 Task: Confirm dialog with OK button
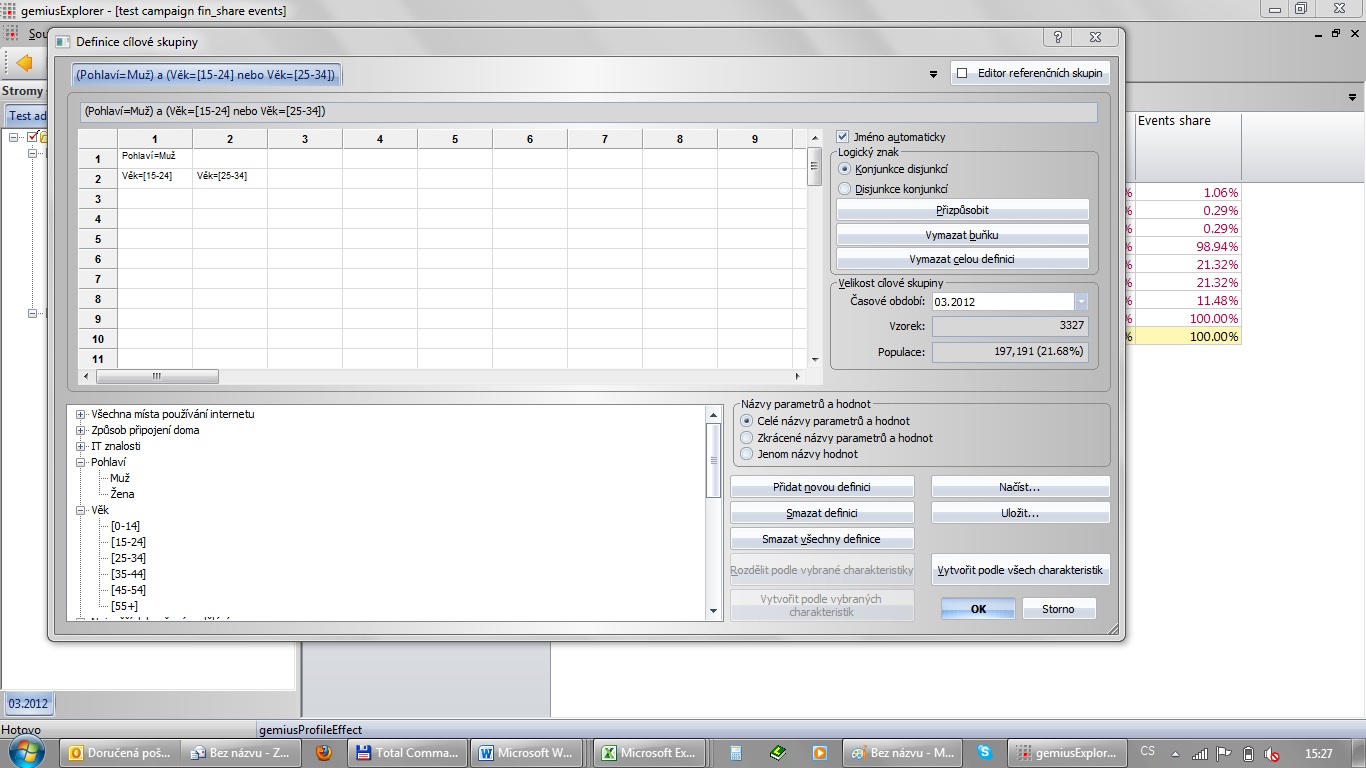(x=978, y=609)
